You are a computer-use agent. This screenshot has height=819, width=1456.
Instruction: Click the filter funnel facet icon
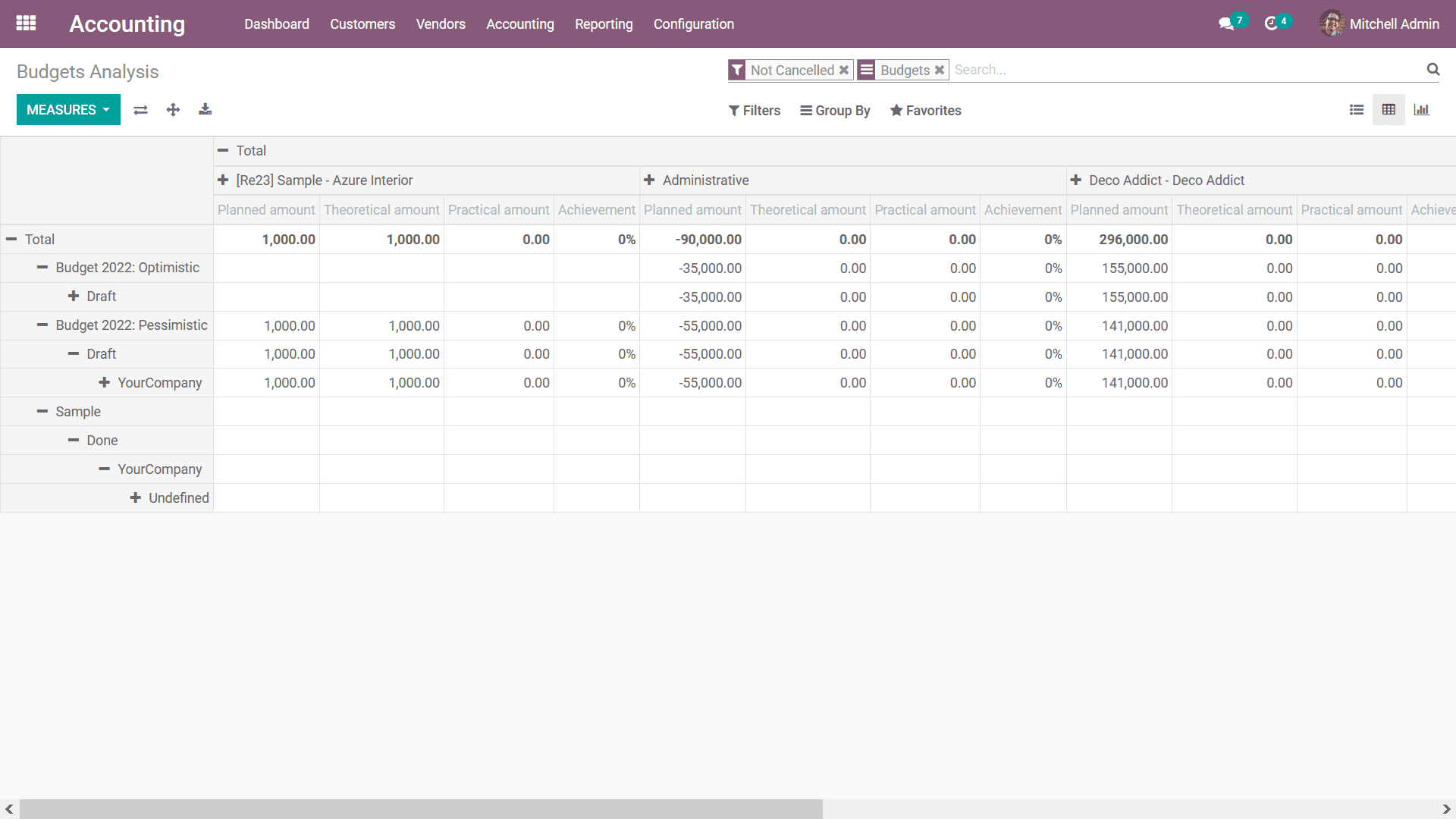pyautogui.click(x=736, y=70)
